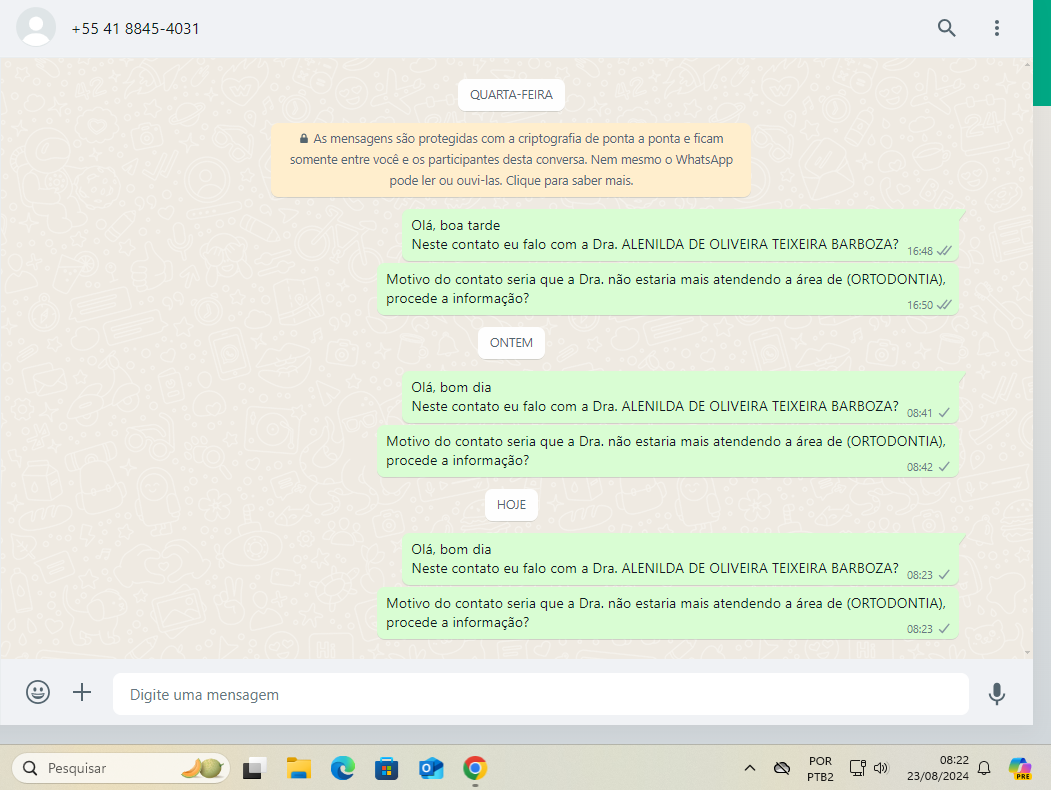Image resolution: width=1051 pixels, height=790 pixels.
Task: Click the plus attach icon
Action: coord(82,692)
